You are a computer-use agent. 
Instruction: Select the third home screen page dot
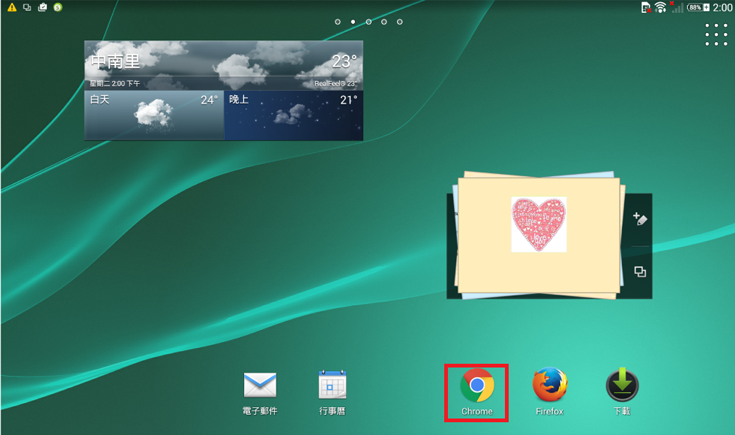(369, 21)
